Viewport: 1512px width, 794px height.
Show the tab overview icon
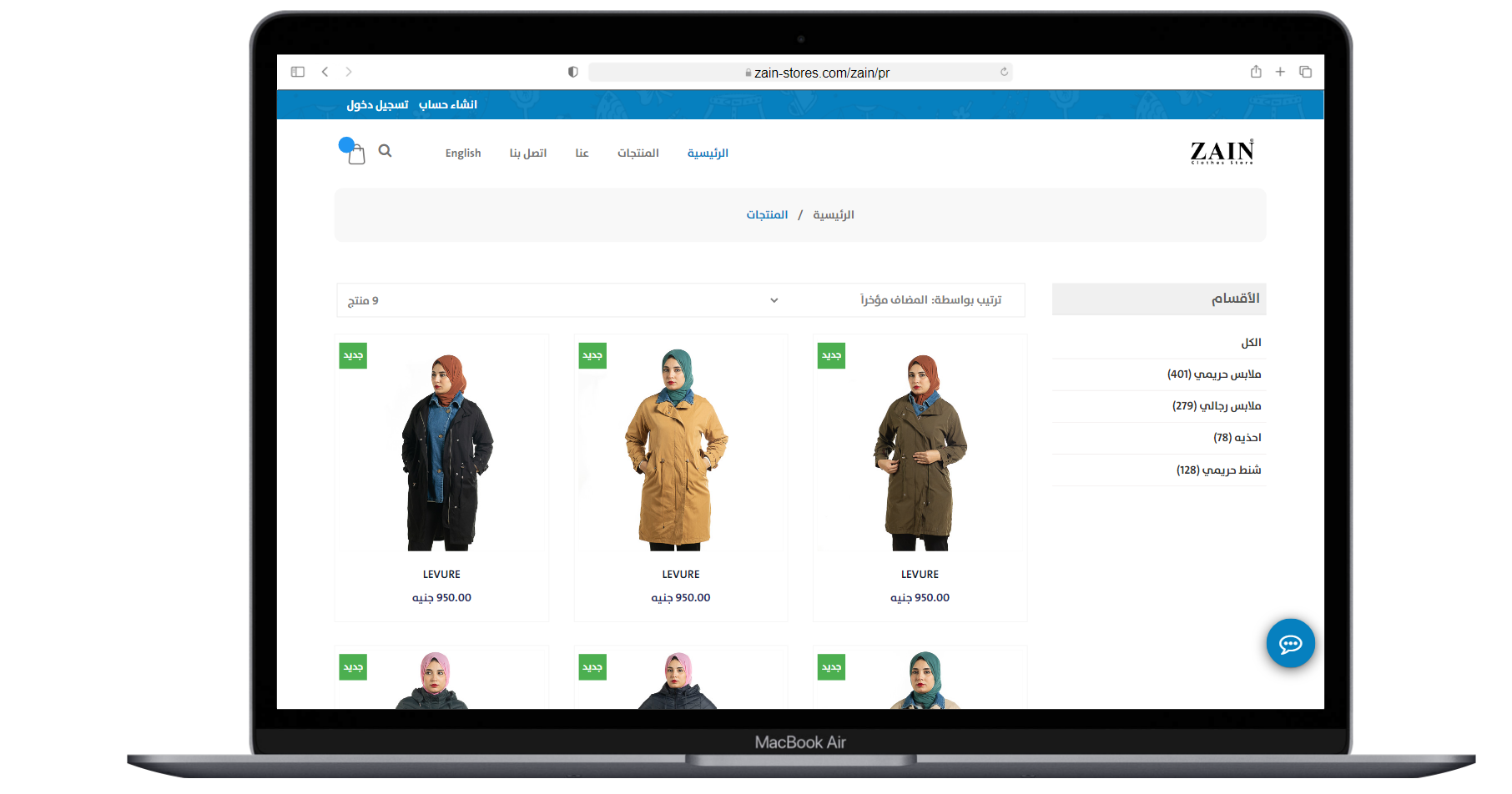click(x=1305, y=72)
